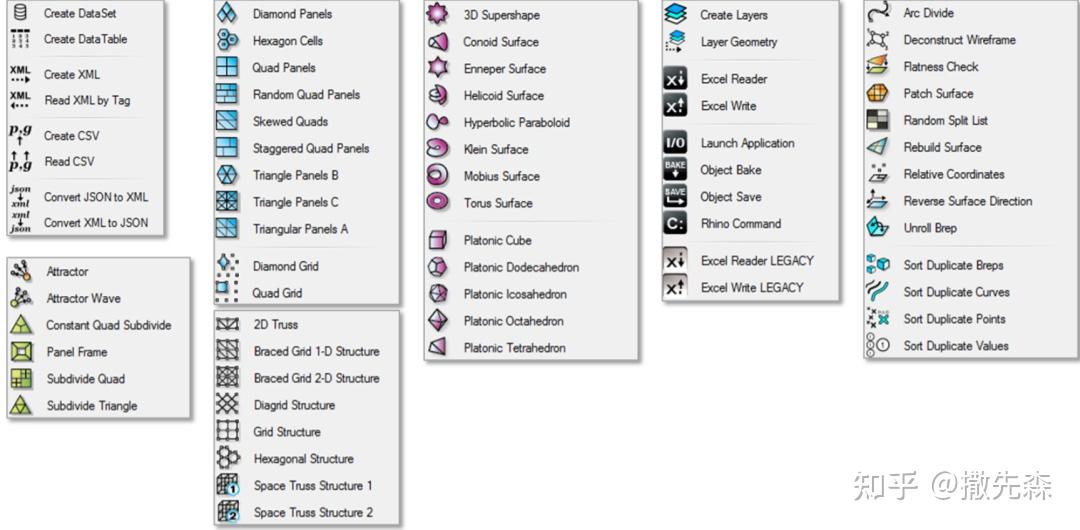Screen dimensions: 1080x530
Task: Click the Unroll Brep icon
Action: point(878,228)
